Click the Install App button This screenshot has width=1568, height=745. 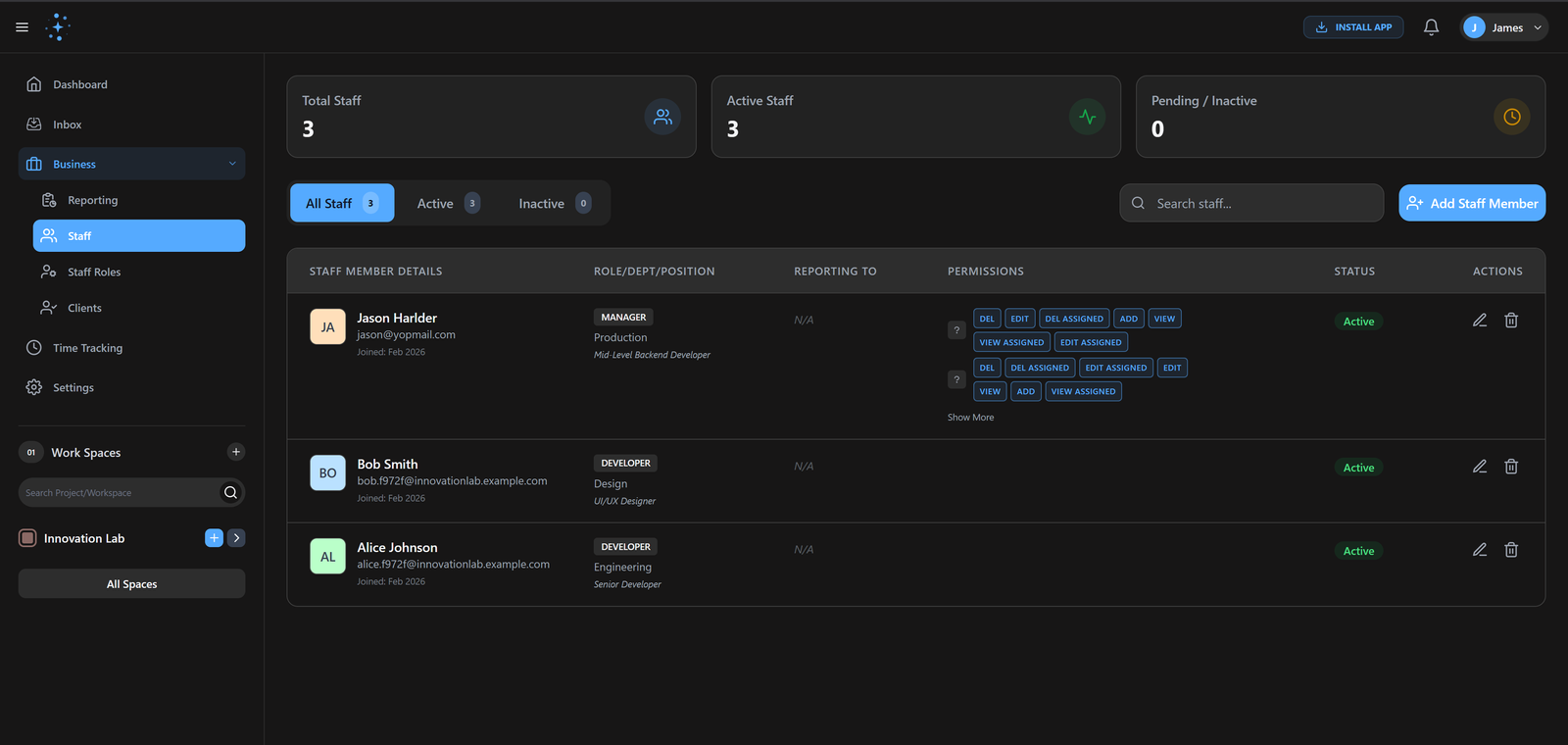(x=1352, y=27)
